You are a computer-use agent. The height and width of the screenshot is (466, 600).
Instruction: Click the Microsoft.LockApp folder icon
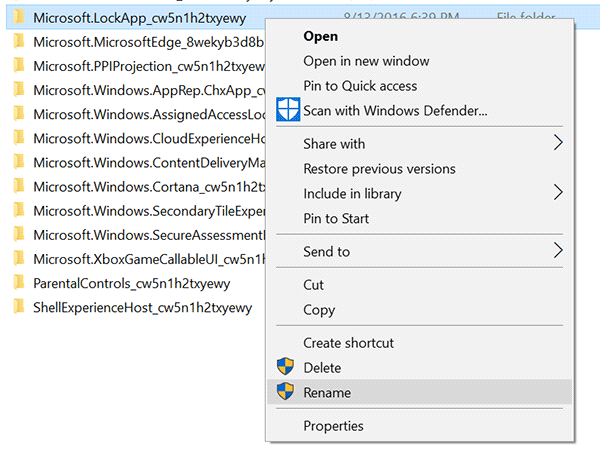click(18, 18)
